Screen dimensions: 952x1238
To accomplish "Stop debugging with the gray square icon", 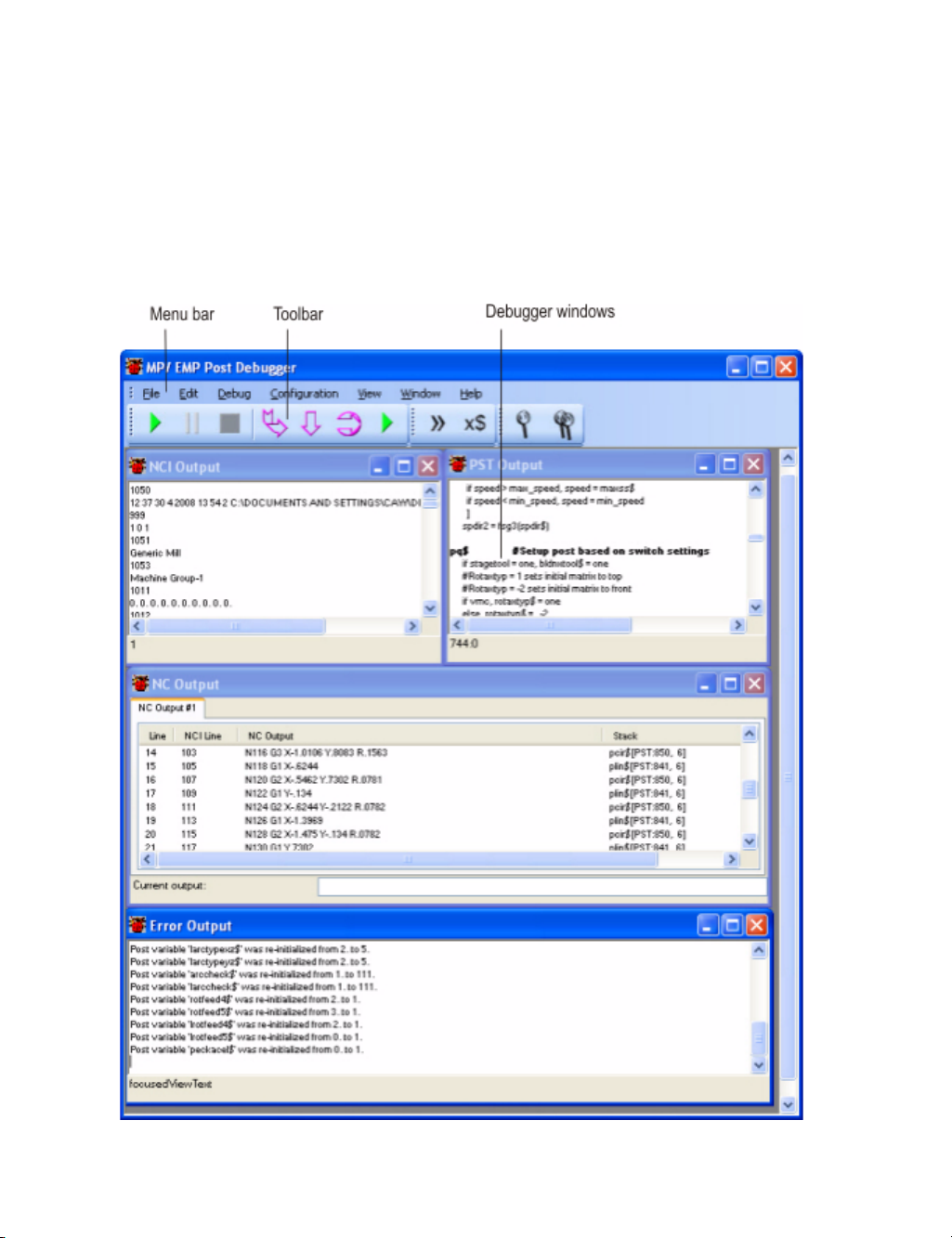I will [x=229, y=424].
